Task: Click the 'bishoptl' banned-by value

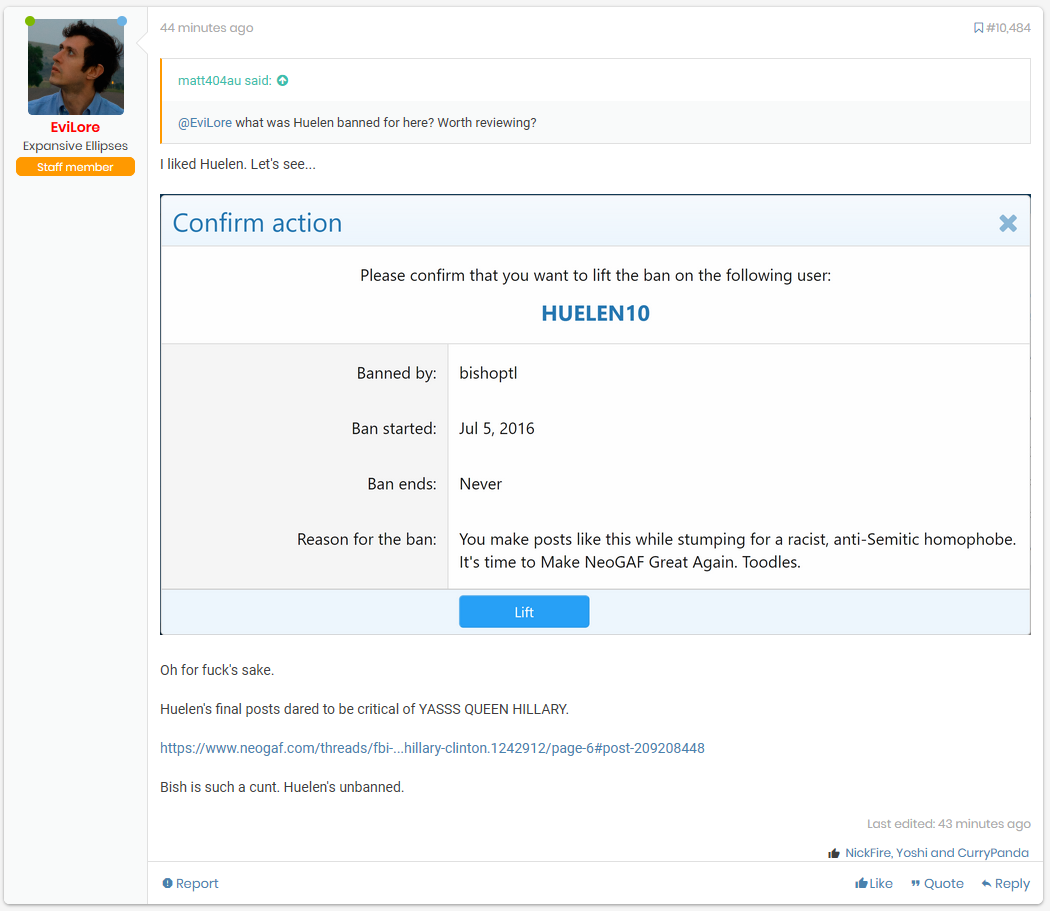Action: 488,373
